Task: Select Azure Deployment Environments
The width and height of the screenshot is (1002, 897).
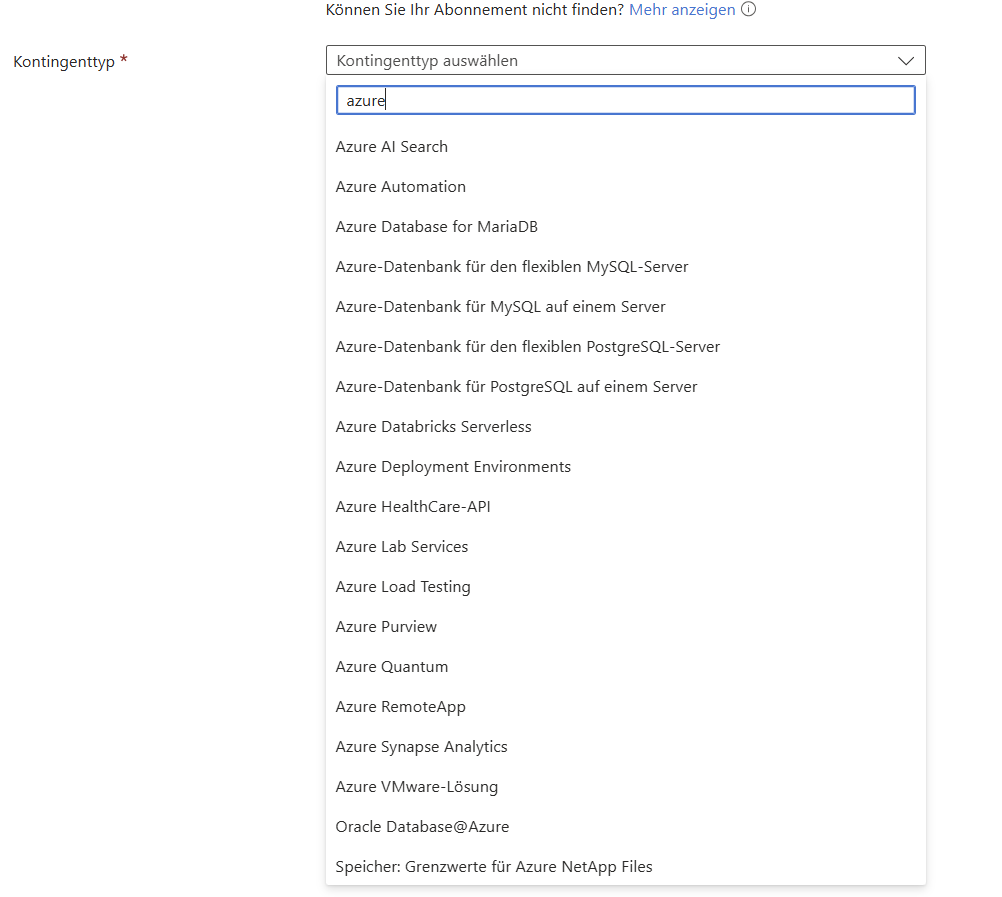Action: (x=626, y=467)
